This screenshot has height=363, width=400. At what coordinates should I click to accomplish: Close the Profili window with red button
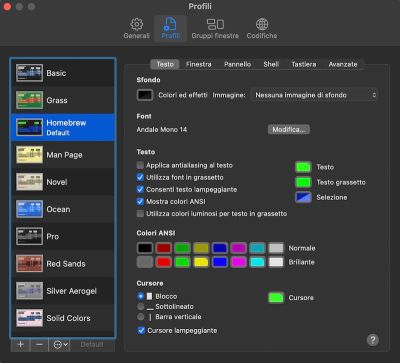(7, 7)
